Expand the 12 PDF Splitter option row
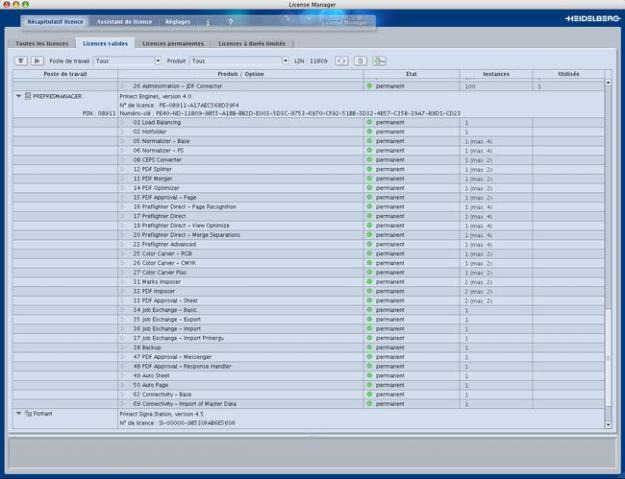 coord(124,169)
